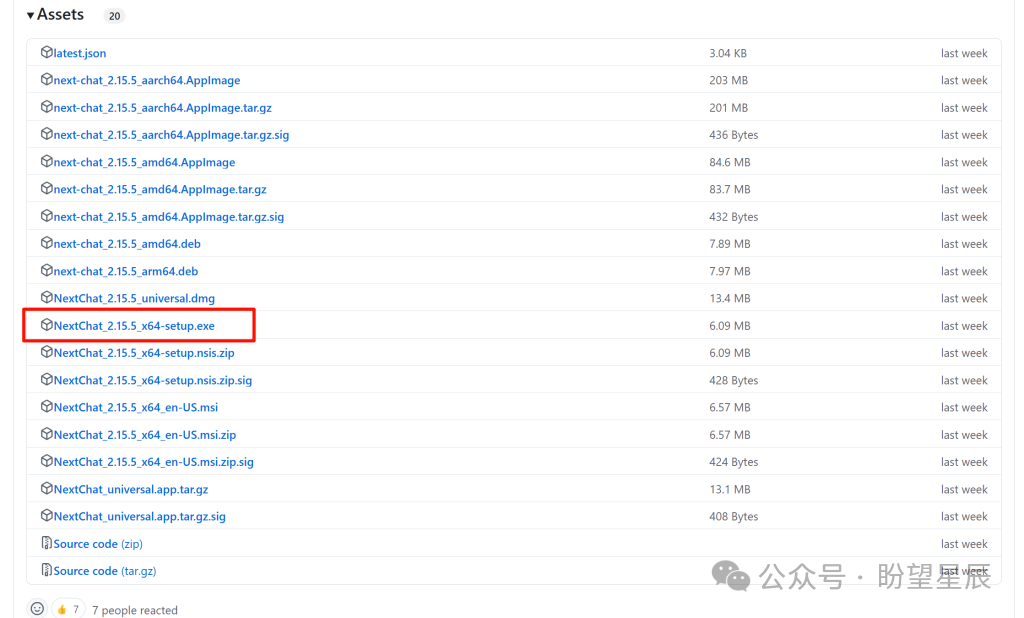Image resolution: width=1024 pixels, height=618 pixels.
Task: Click the asset count badge 20
Action: pyautogui.click(x=114, y=16)
